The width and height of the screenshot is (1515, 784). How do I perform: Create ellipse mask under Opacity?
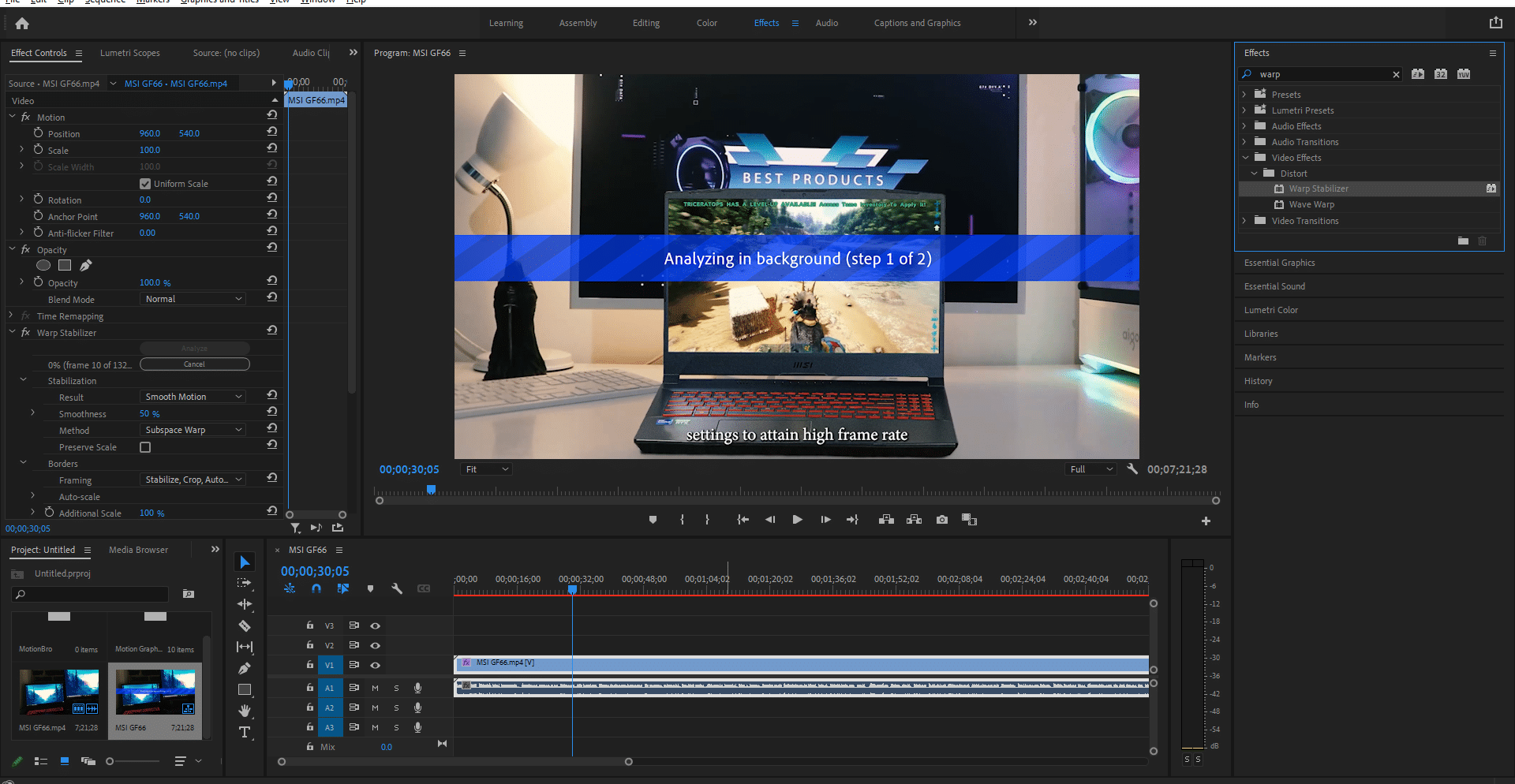click(43, 265)
